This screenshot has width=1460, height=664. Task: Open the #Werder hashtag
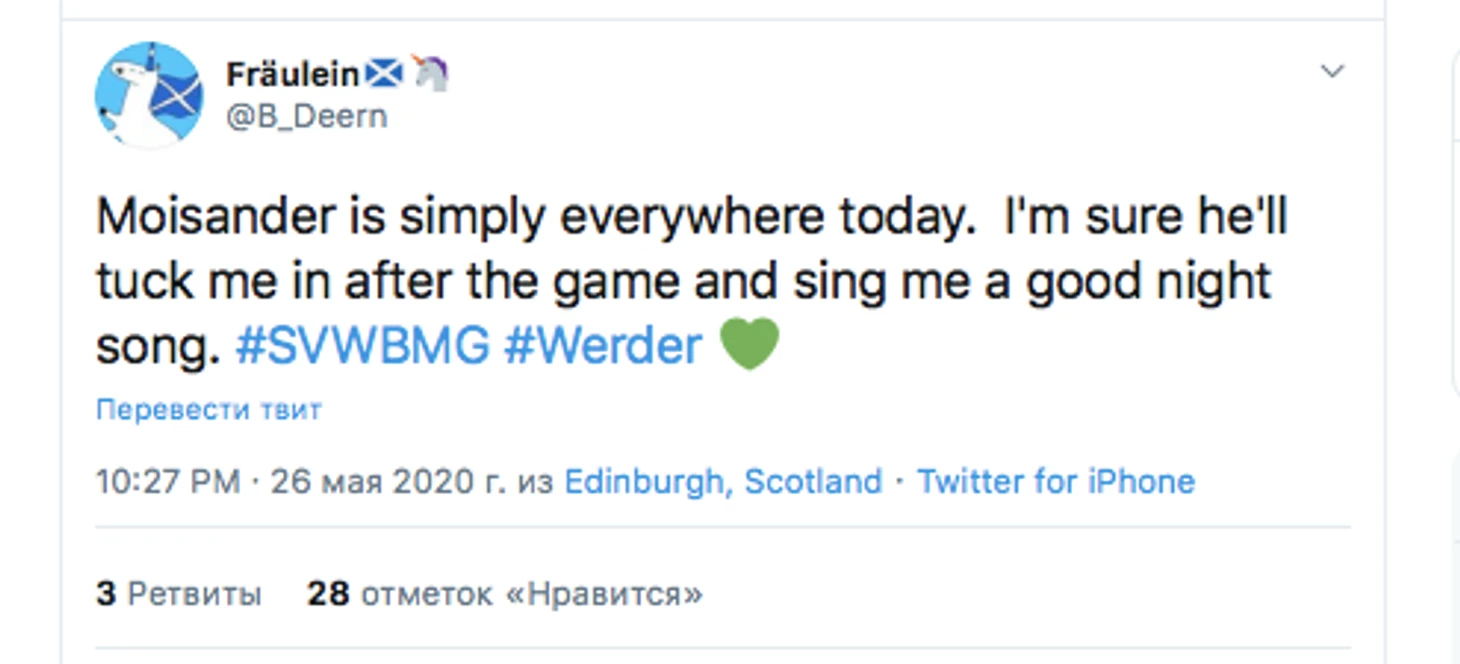click(603, 346)
